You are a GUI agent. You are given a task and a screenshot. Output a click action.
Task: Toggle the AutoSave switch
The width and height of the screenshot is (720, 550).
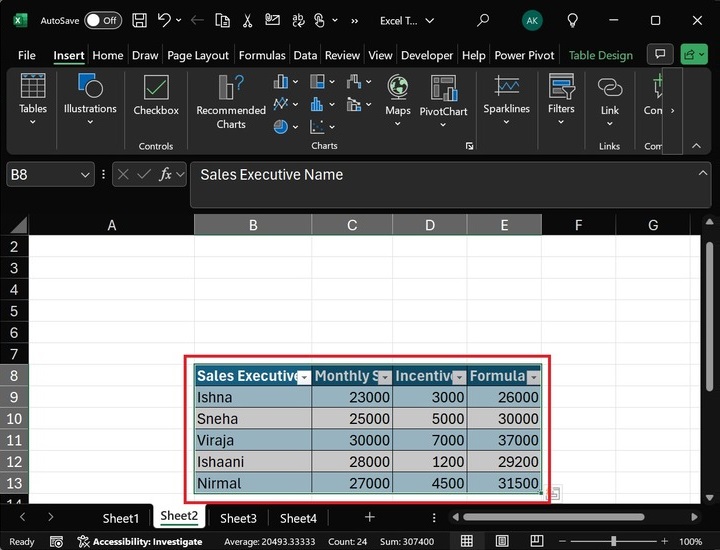coord(103,20)
